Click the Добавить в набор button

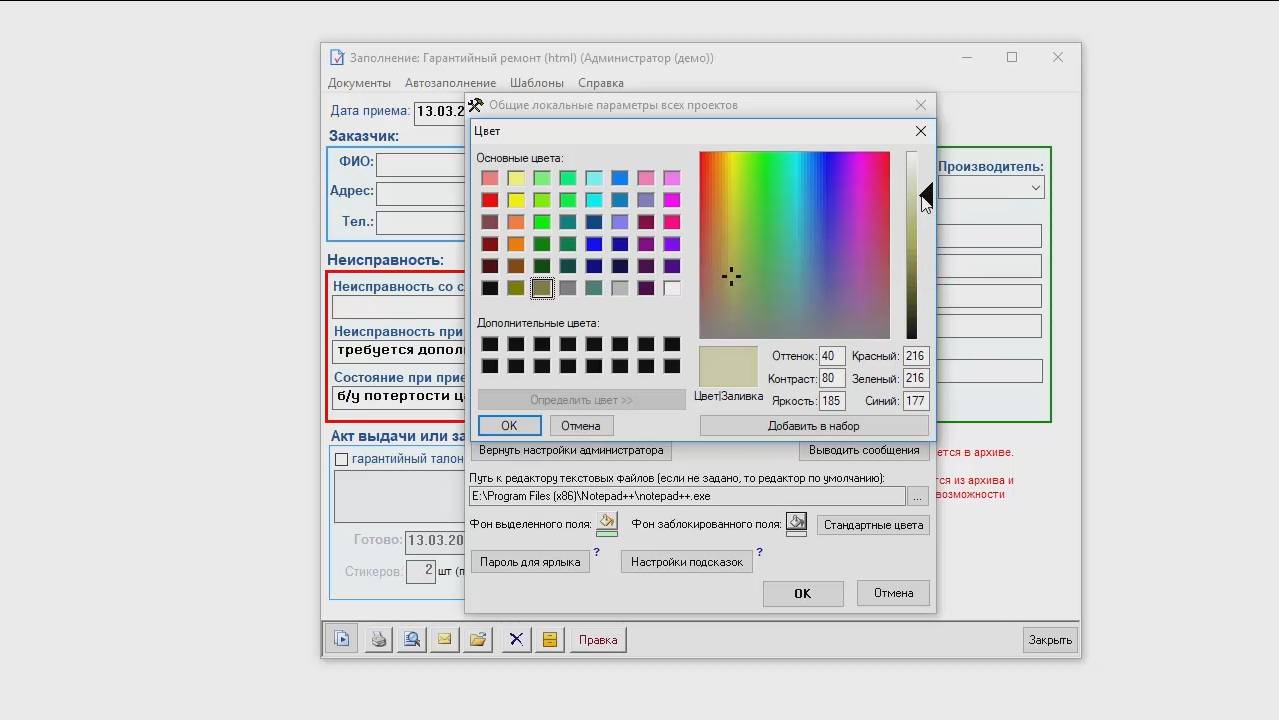(814, 426)
